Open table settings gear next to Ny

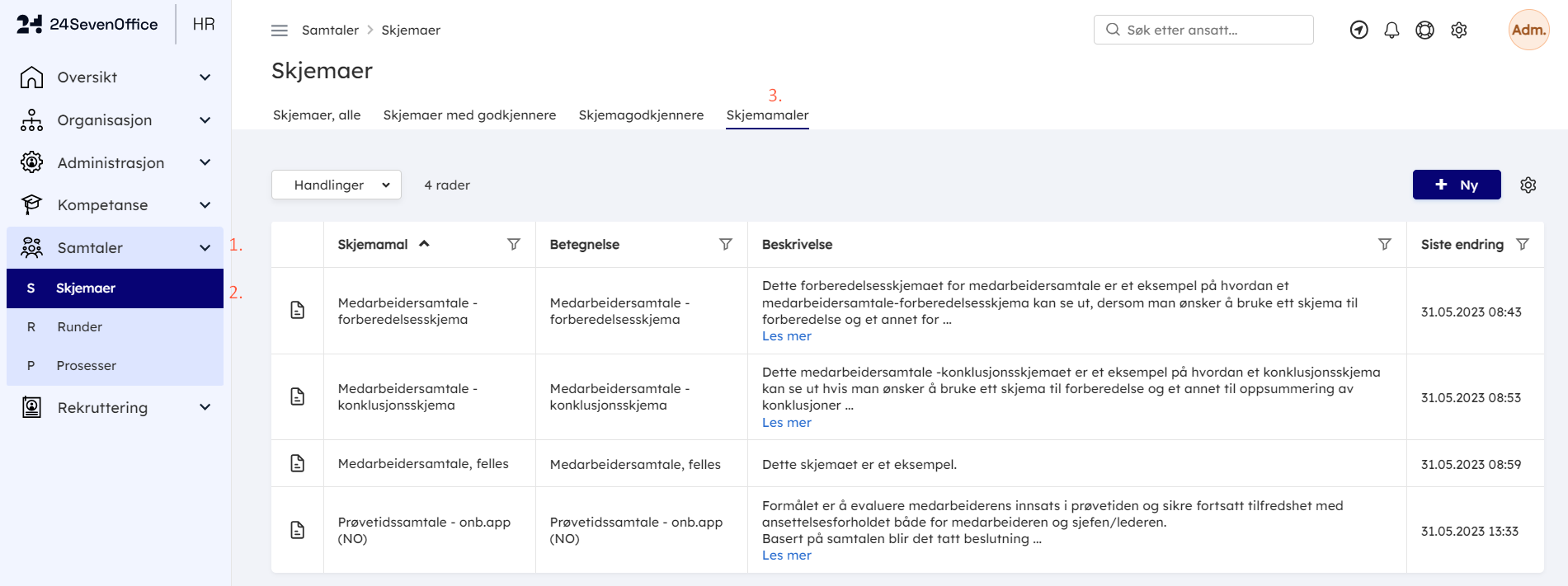tap(1528, 185)
